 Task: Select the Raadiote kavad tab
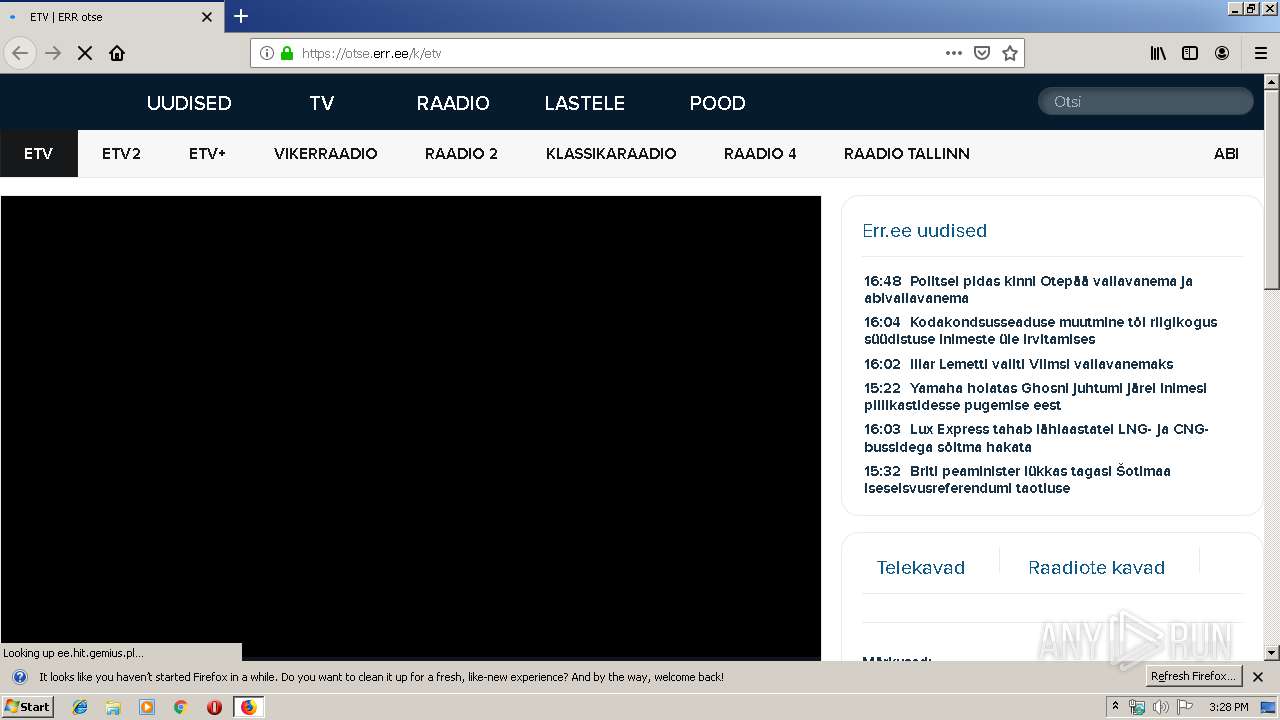1096,568
